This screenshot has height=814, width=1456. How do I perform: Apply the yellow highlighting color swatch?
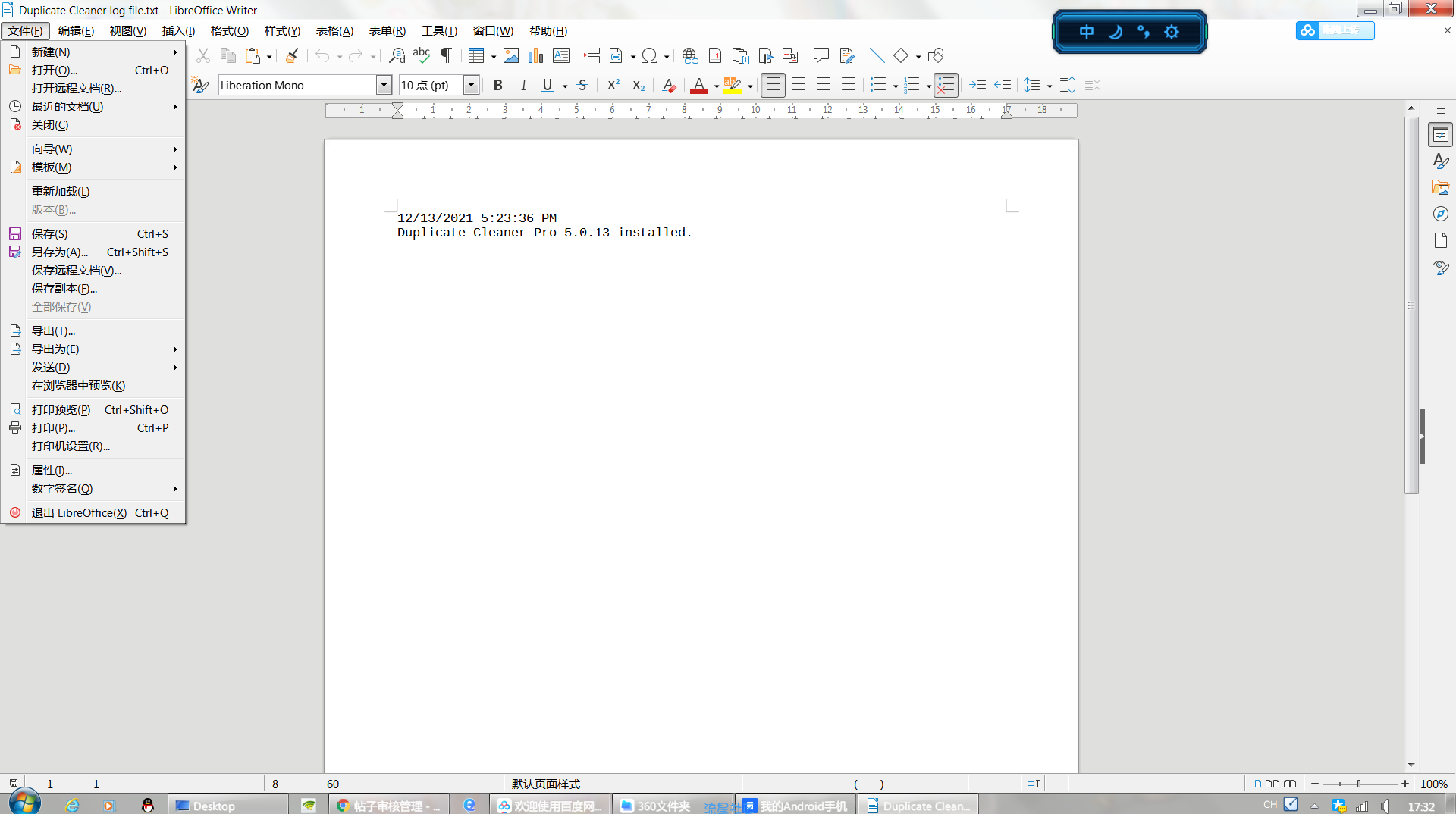[x=733, y=85]
